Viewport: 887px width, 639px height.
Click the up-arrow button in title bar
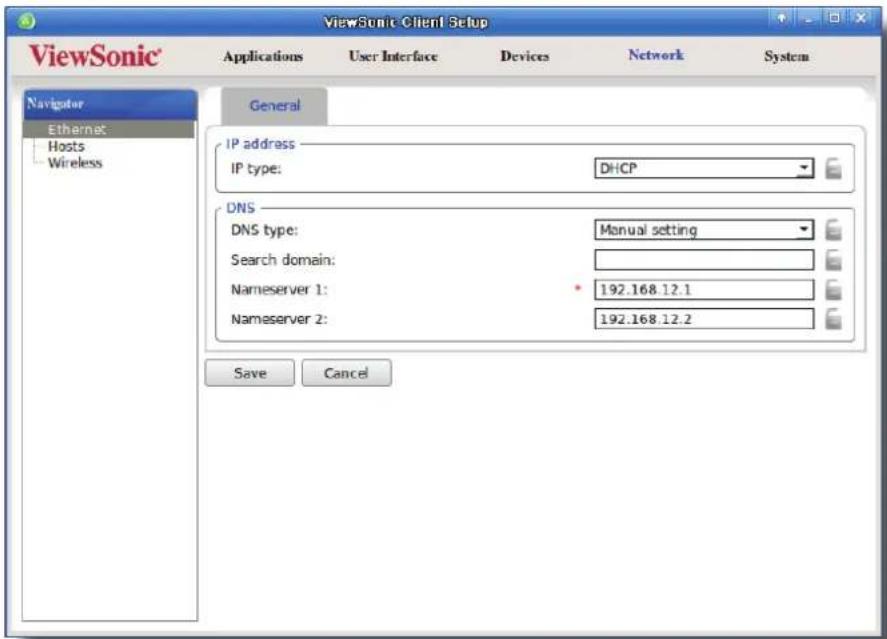pyautogui.click(x=781, y=18)
